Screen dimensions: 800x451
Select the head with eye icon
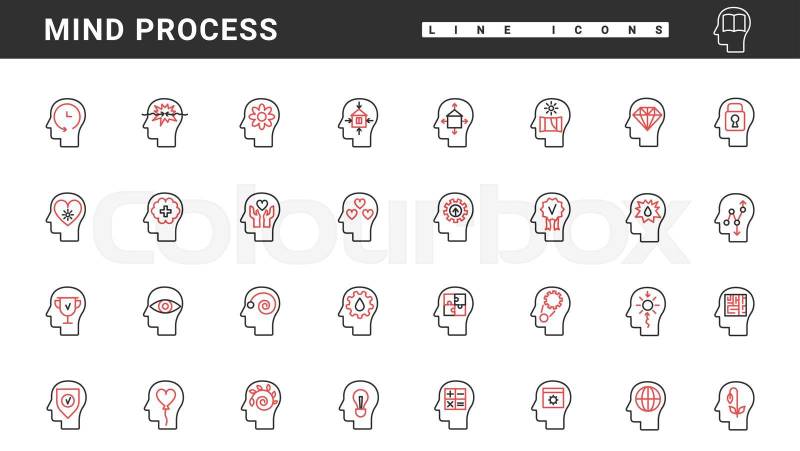(x=163, y=311)
